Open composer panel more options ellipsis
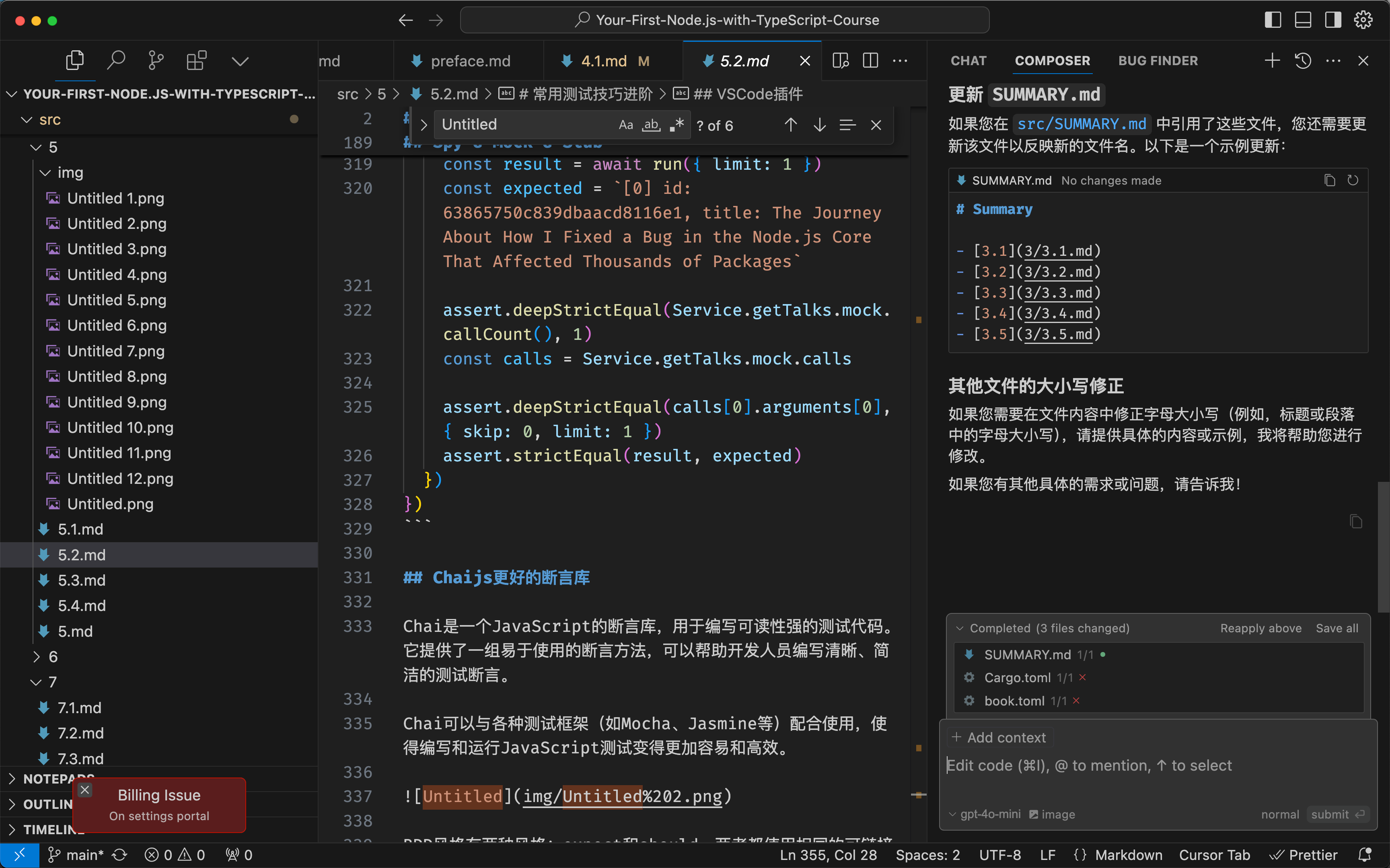This screenshot has width=1390, height=868. [x=1333, y=60]
